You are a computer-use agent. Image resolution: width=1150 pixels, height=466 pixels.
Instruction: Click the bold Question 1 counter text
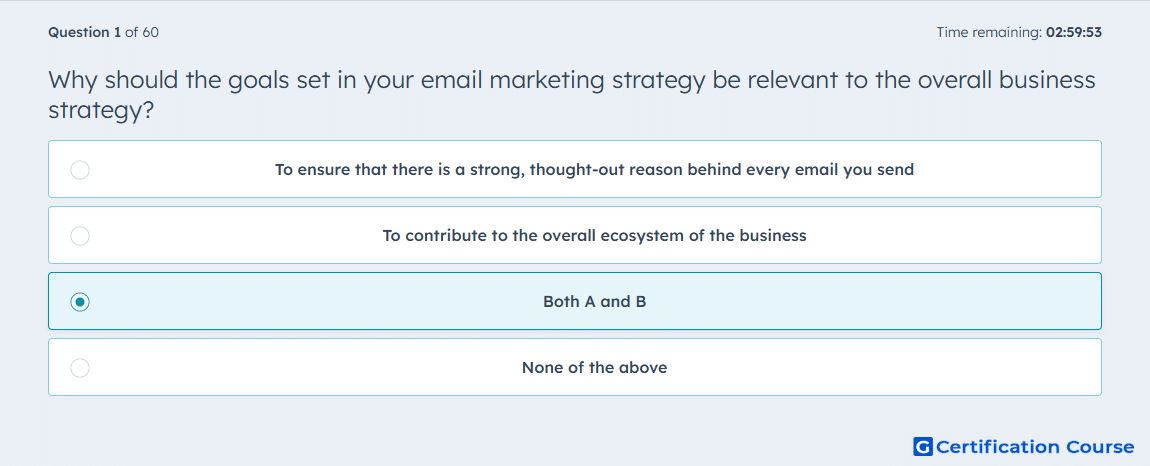(x=84, y=32)
